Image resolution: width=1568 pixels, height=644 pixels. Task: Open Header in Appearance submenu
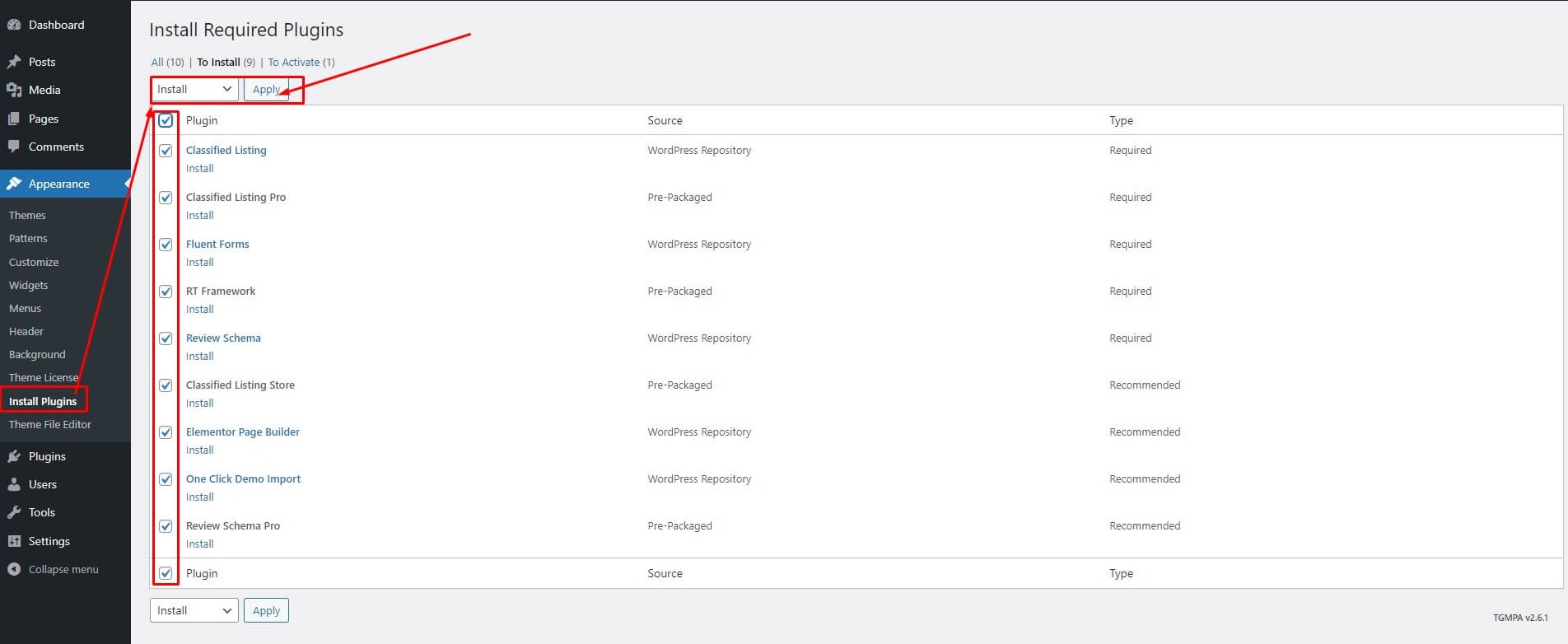coord(26,331)
